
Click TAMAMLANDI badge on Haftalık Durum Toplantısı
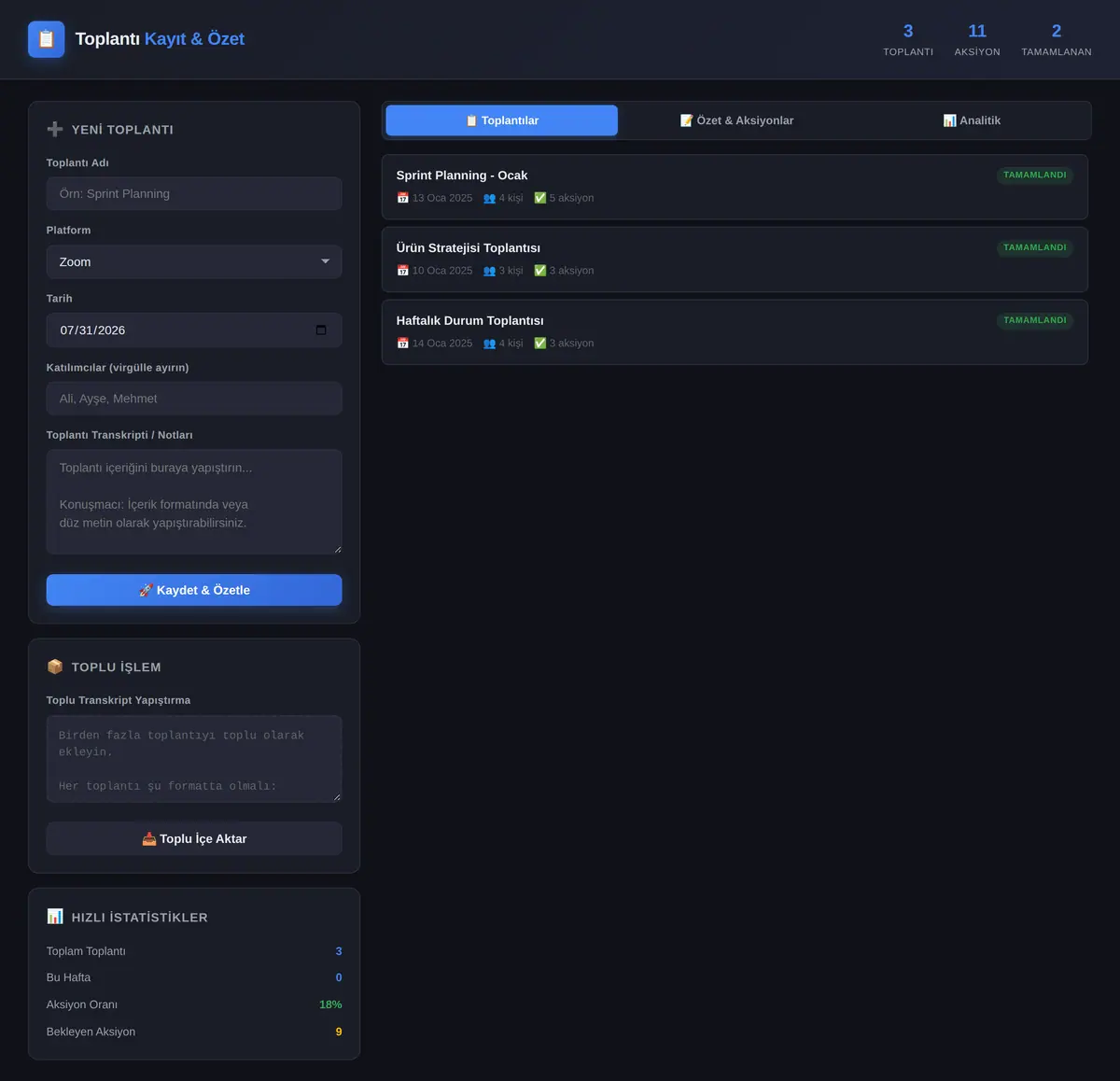[x=1035, y=320]
